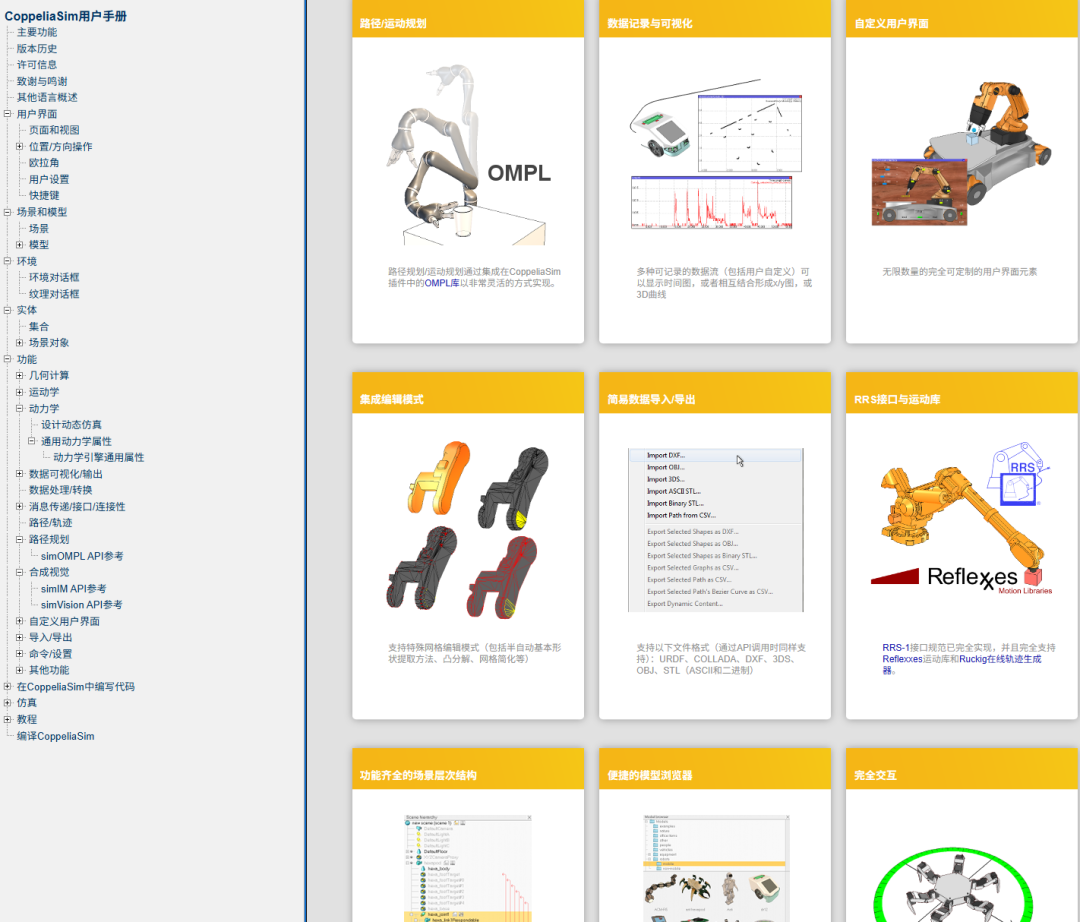1080x922 pixels.
Task: Open the 纹理对话框 entry
Action: click(x=54, y=293)
